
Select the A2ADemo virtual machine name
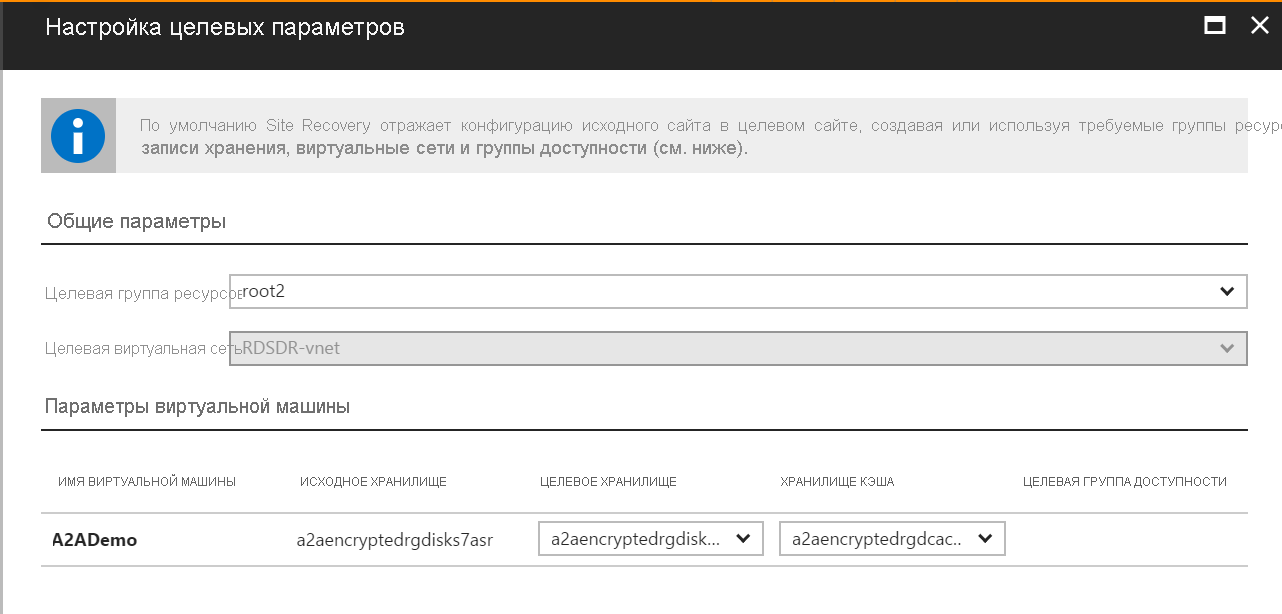(94, 540)
